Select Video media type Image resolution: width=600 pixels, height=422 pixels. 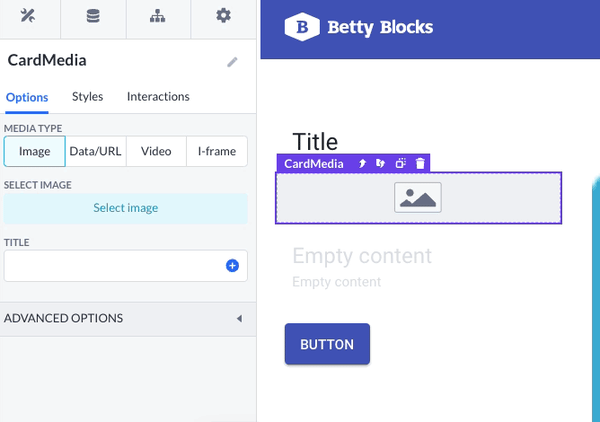(x=156, y=151)
